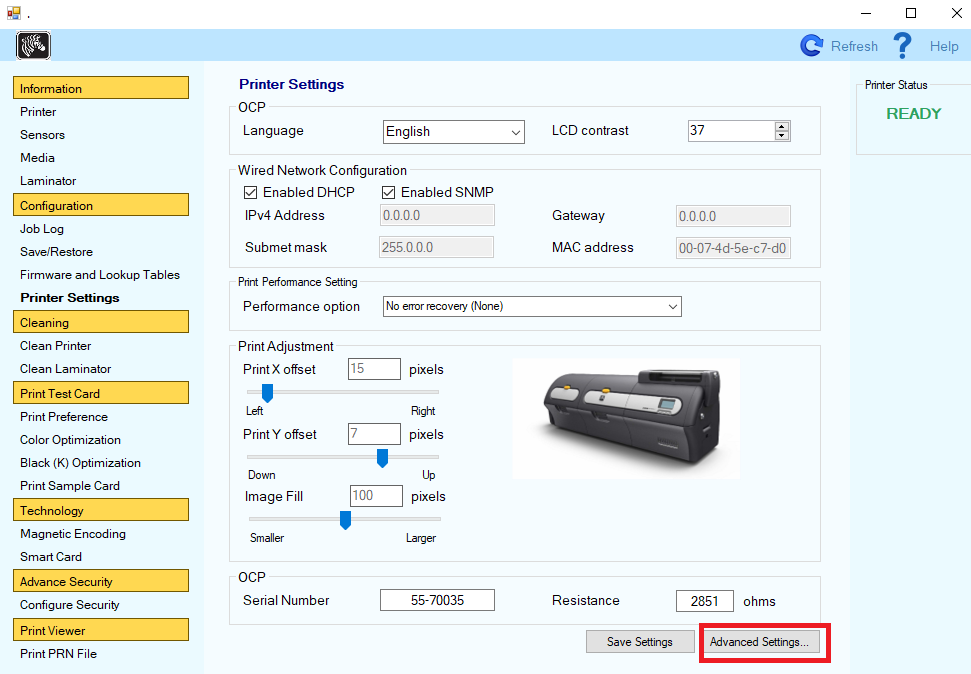Open the Job Log page

click(41, 228)
